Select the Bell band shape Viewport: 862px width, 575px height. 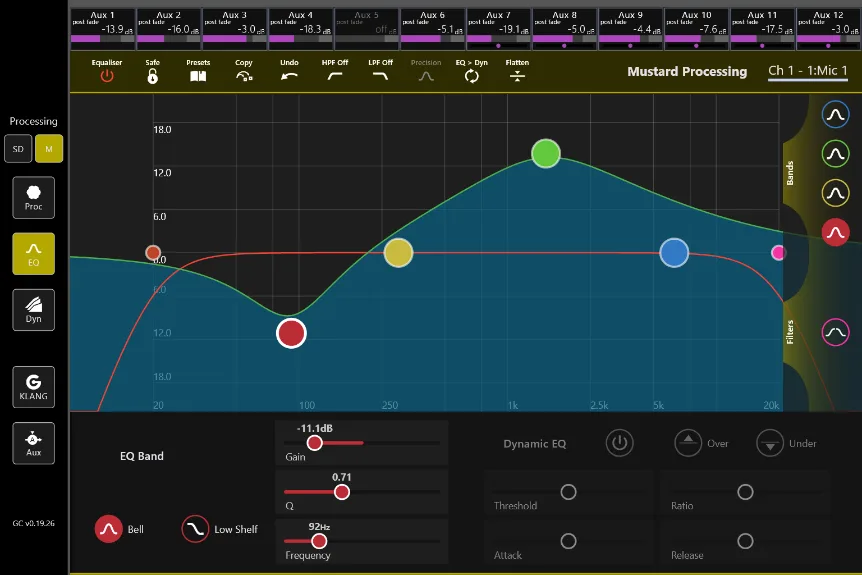point(108,529)
